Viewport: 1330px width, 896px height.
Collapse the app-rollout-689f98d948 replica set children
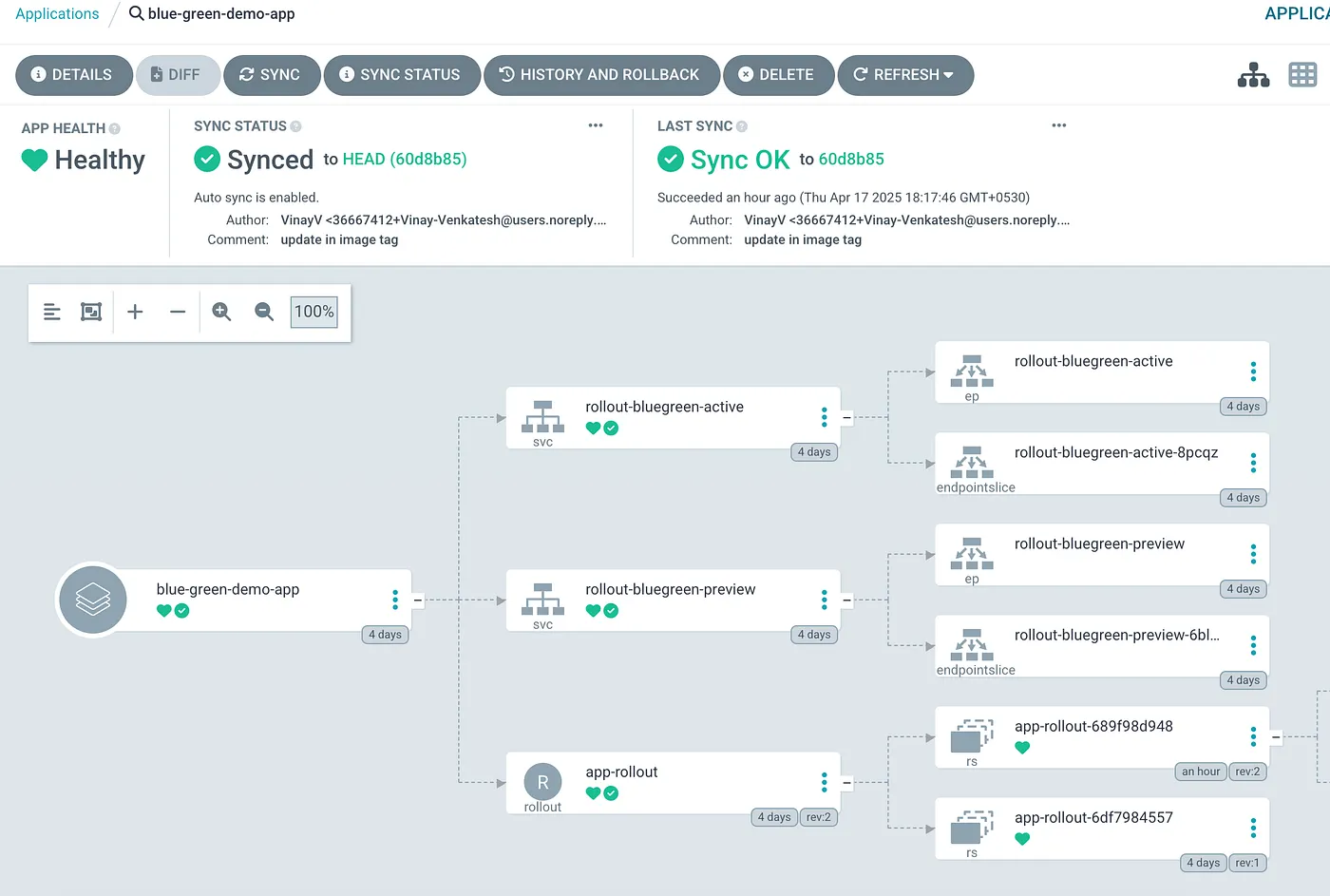[x=1276, y=737]
